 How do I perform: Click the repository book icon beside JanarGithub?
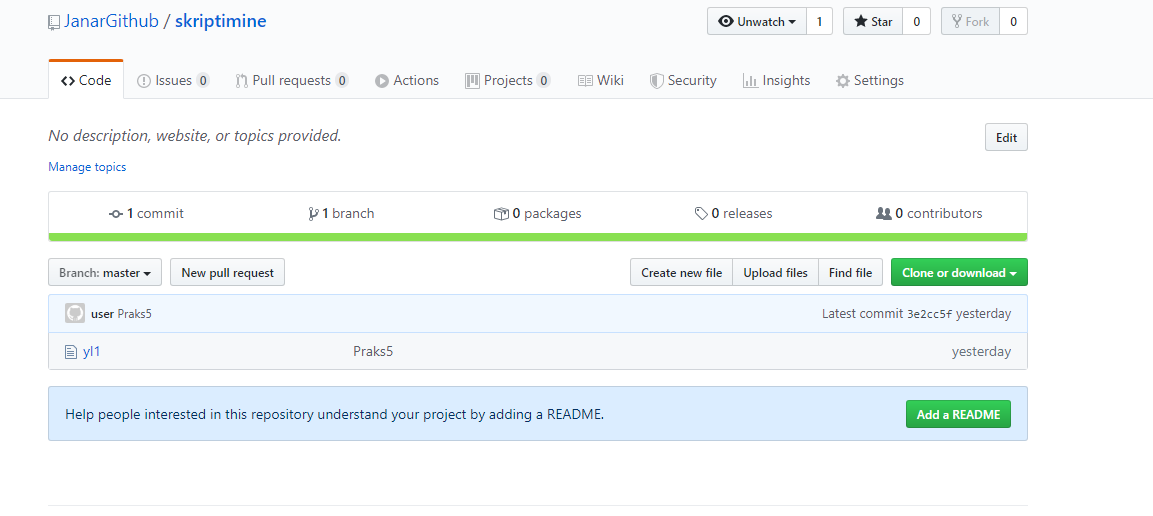tap(54, 22)
